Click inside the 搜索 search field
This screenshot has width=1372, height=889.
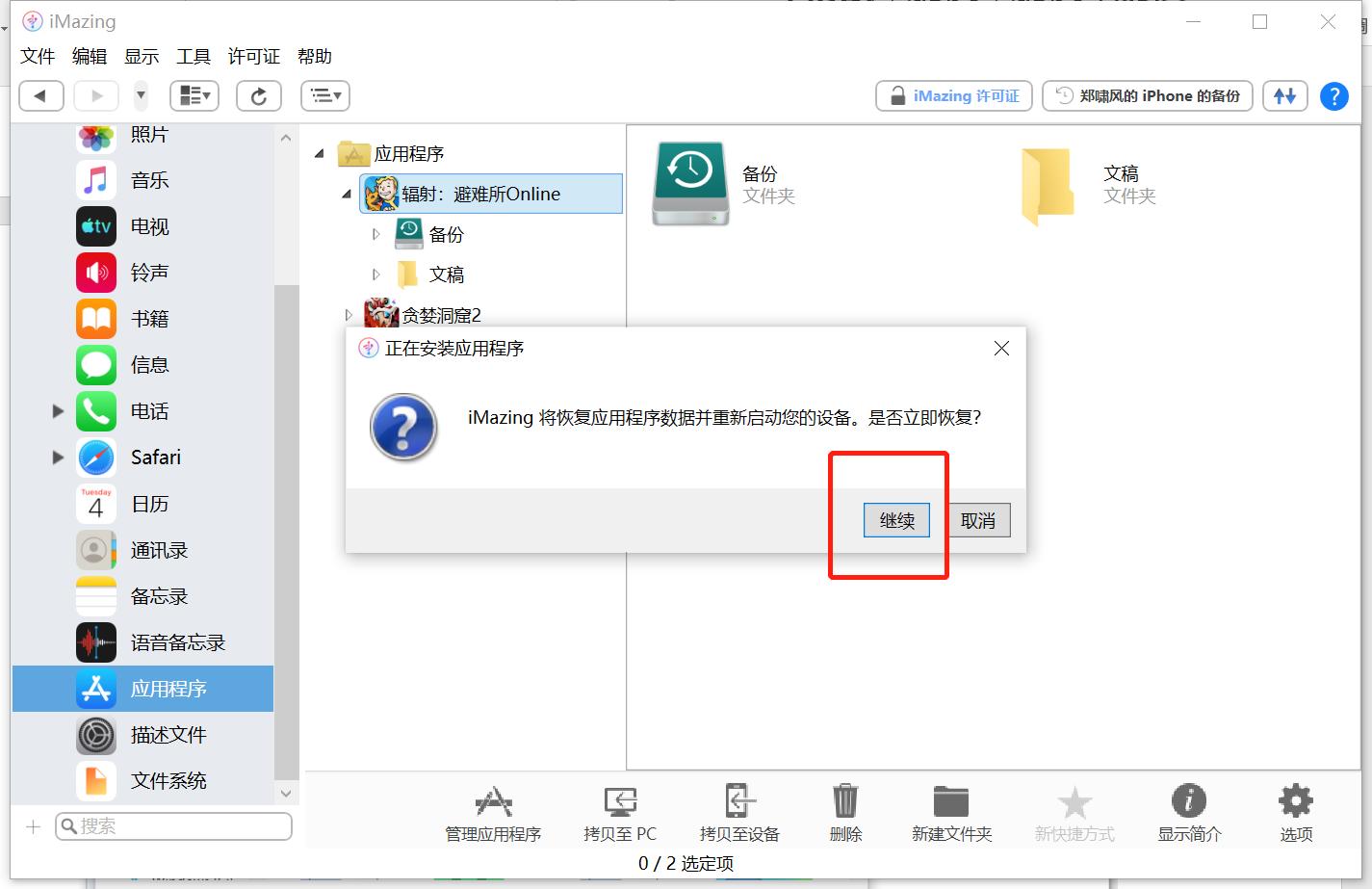click(173, 825)
